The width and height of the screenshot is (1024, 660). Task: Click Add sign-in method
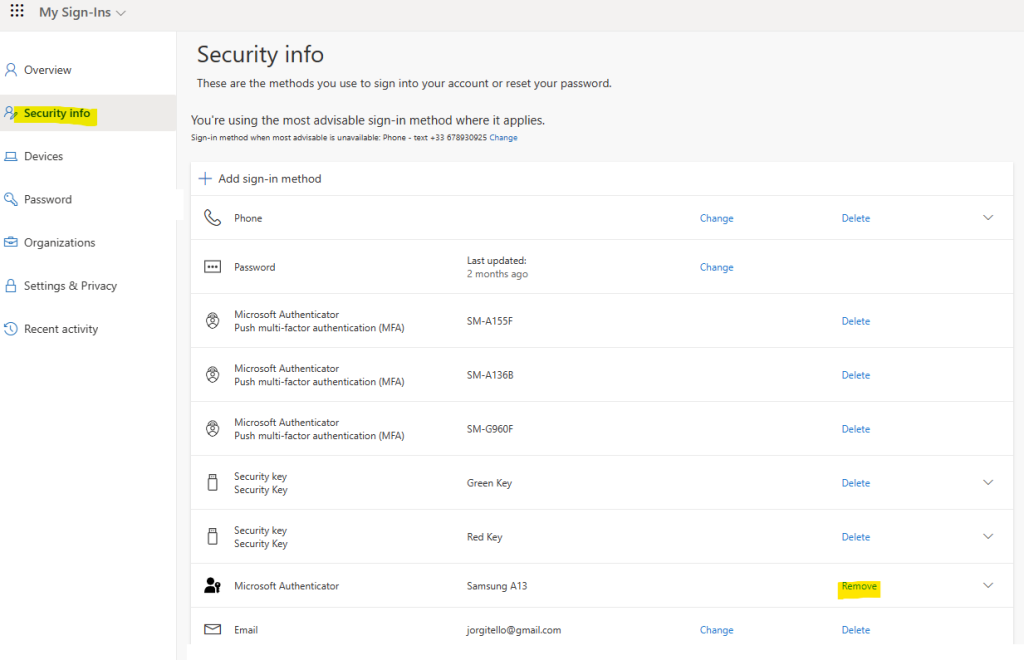pyautogui.click(x=270, y=179)
